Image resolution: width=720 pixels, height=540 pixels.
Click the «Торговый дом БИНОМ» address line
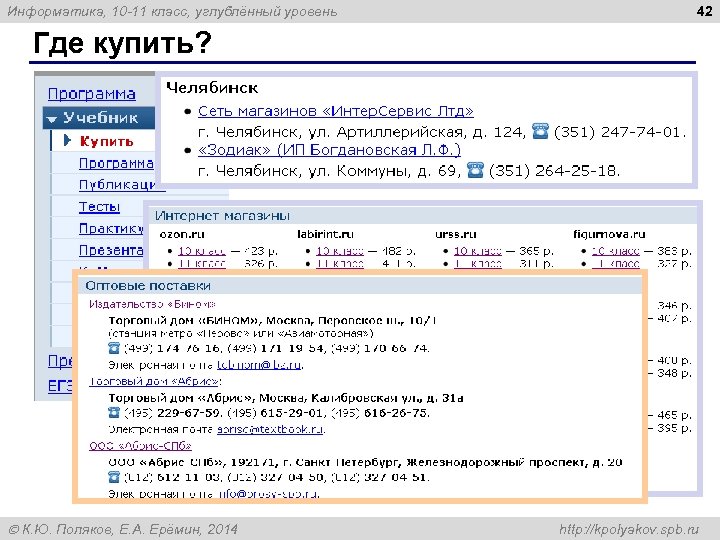point(272,320)
